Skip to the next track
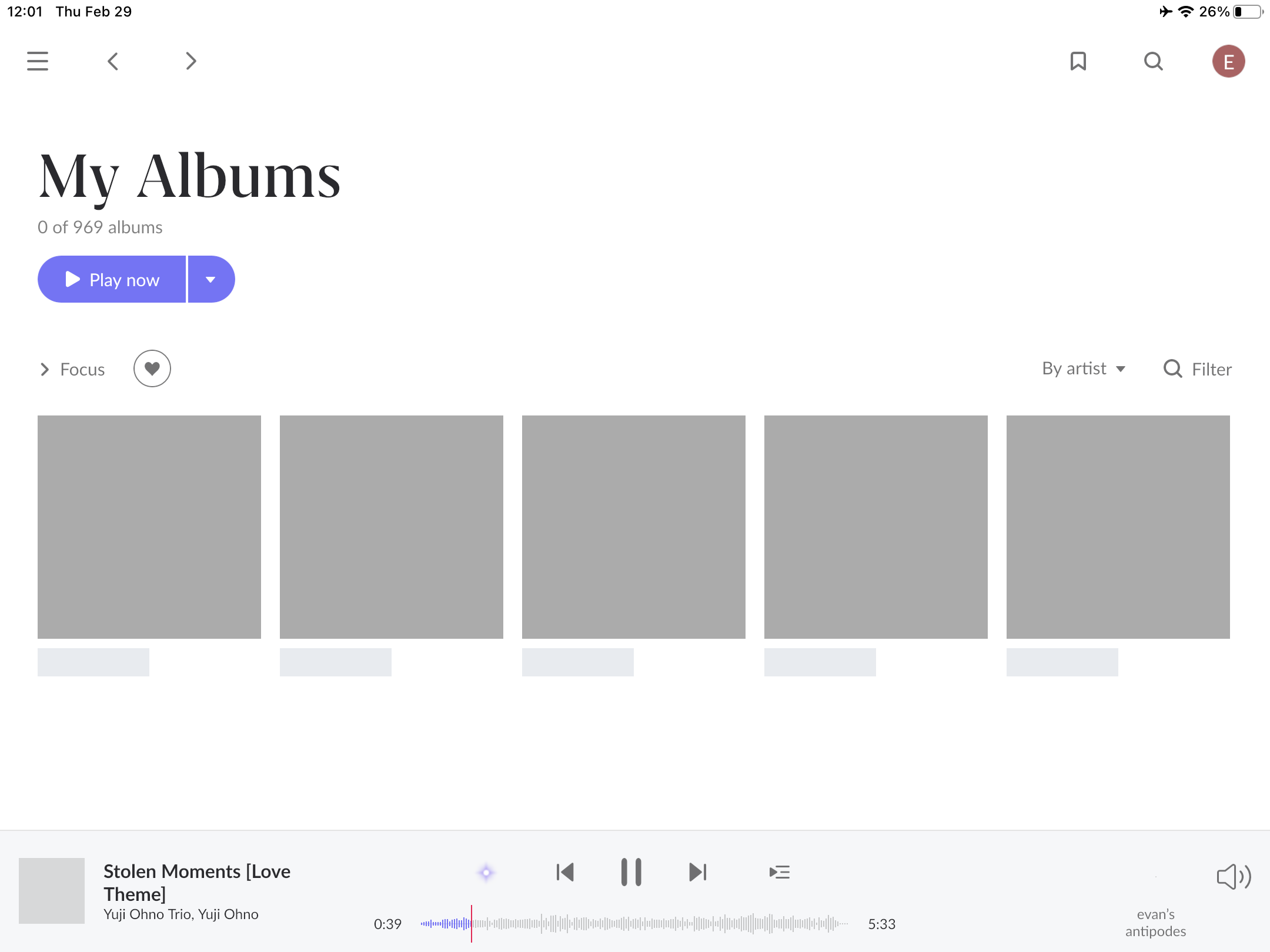 click(x=698, y=872)
